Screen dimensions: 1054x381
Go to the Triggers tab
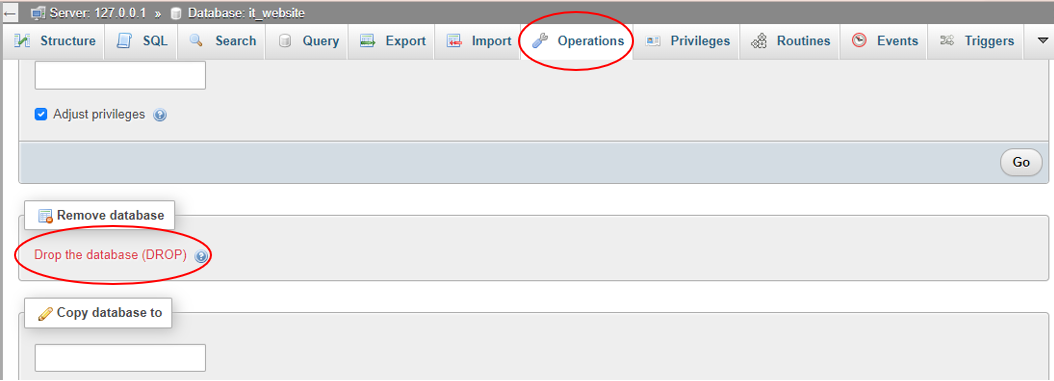coord(977,41)
